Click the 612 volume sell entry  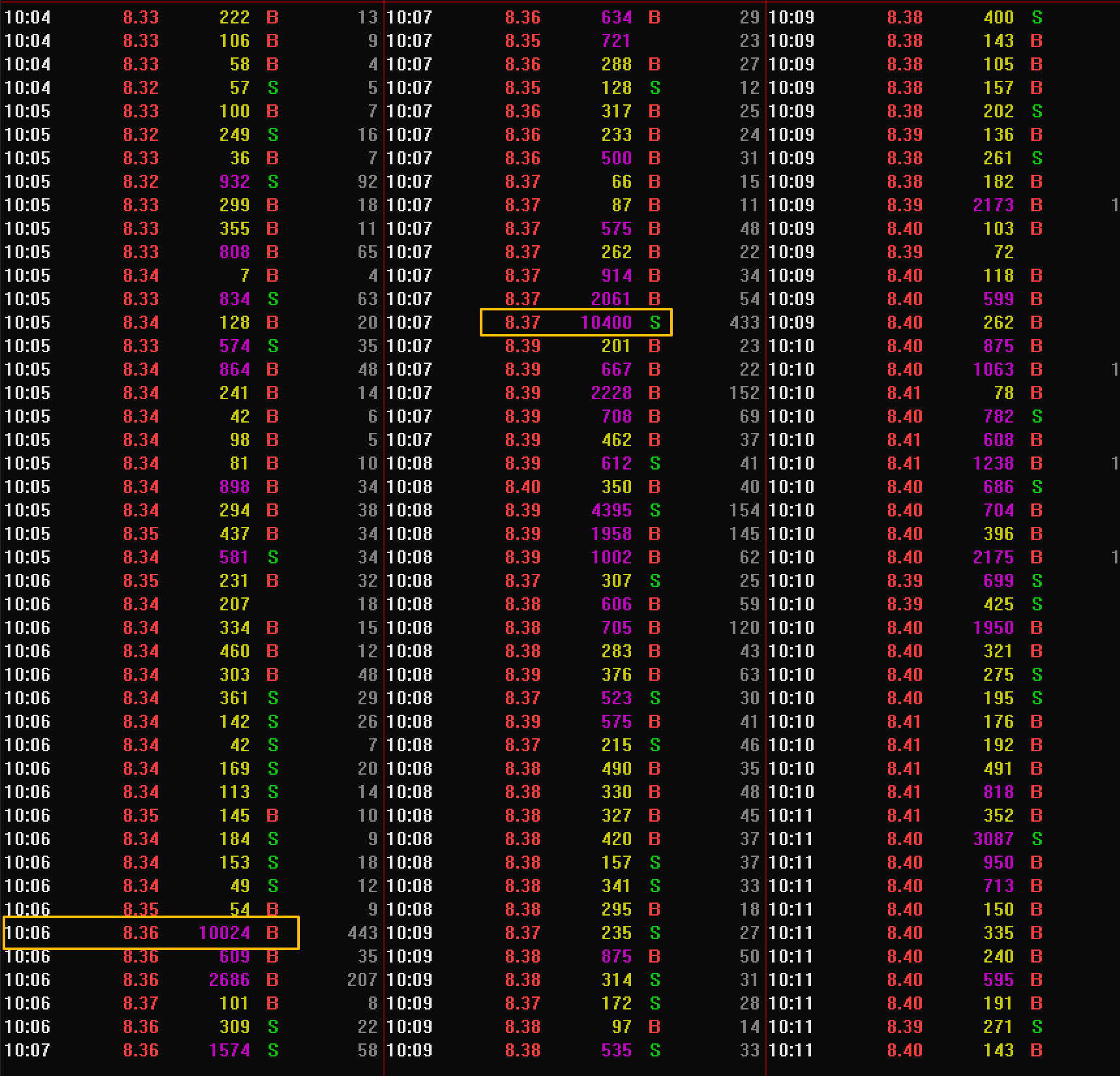tap(617, 463)
